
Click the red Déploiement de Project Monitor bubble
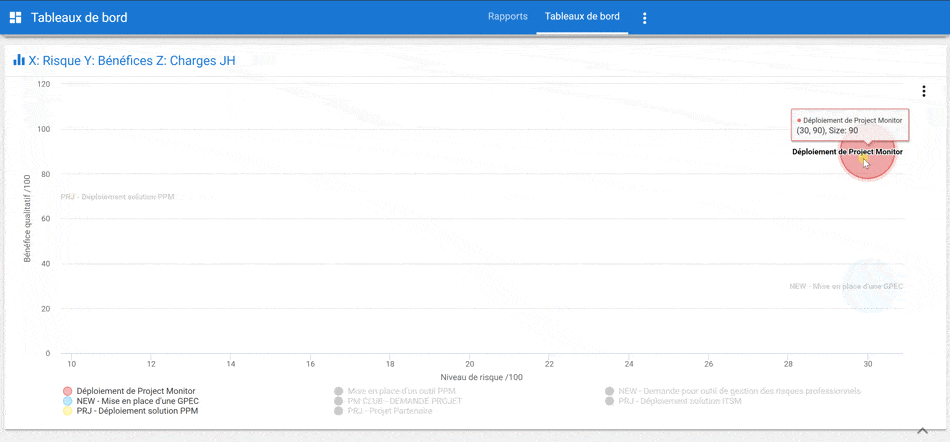867,154
